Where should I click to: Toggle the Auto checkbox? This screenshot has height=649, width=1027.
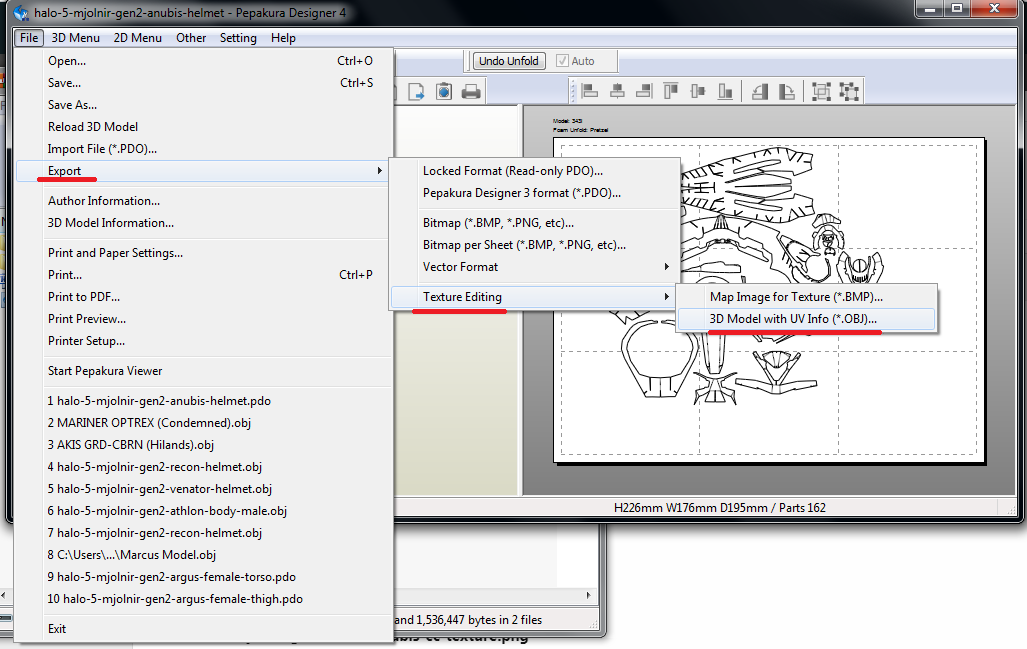tap(562, 61)
